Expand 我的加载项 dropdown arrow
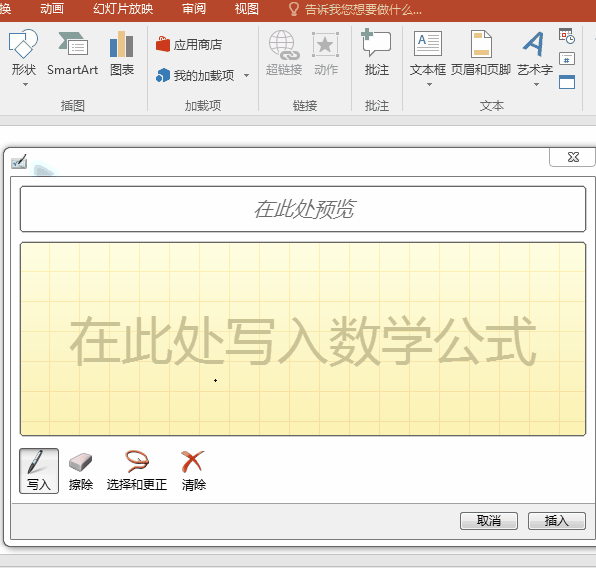 [x=246, y=75]
